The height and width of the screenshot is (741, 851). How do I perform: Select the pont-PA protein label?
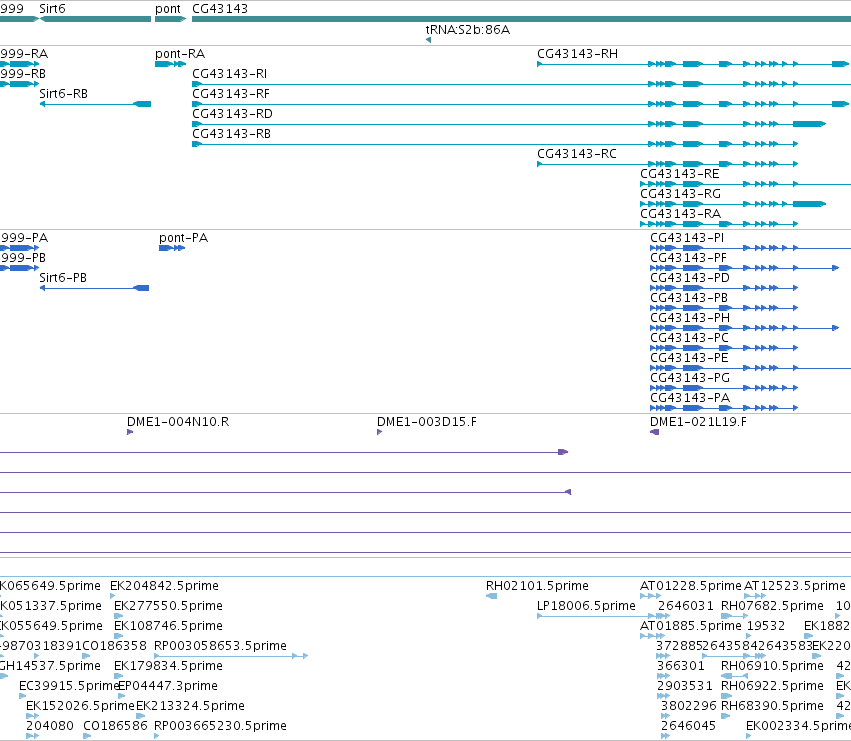click(183, 238)
